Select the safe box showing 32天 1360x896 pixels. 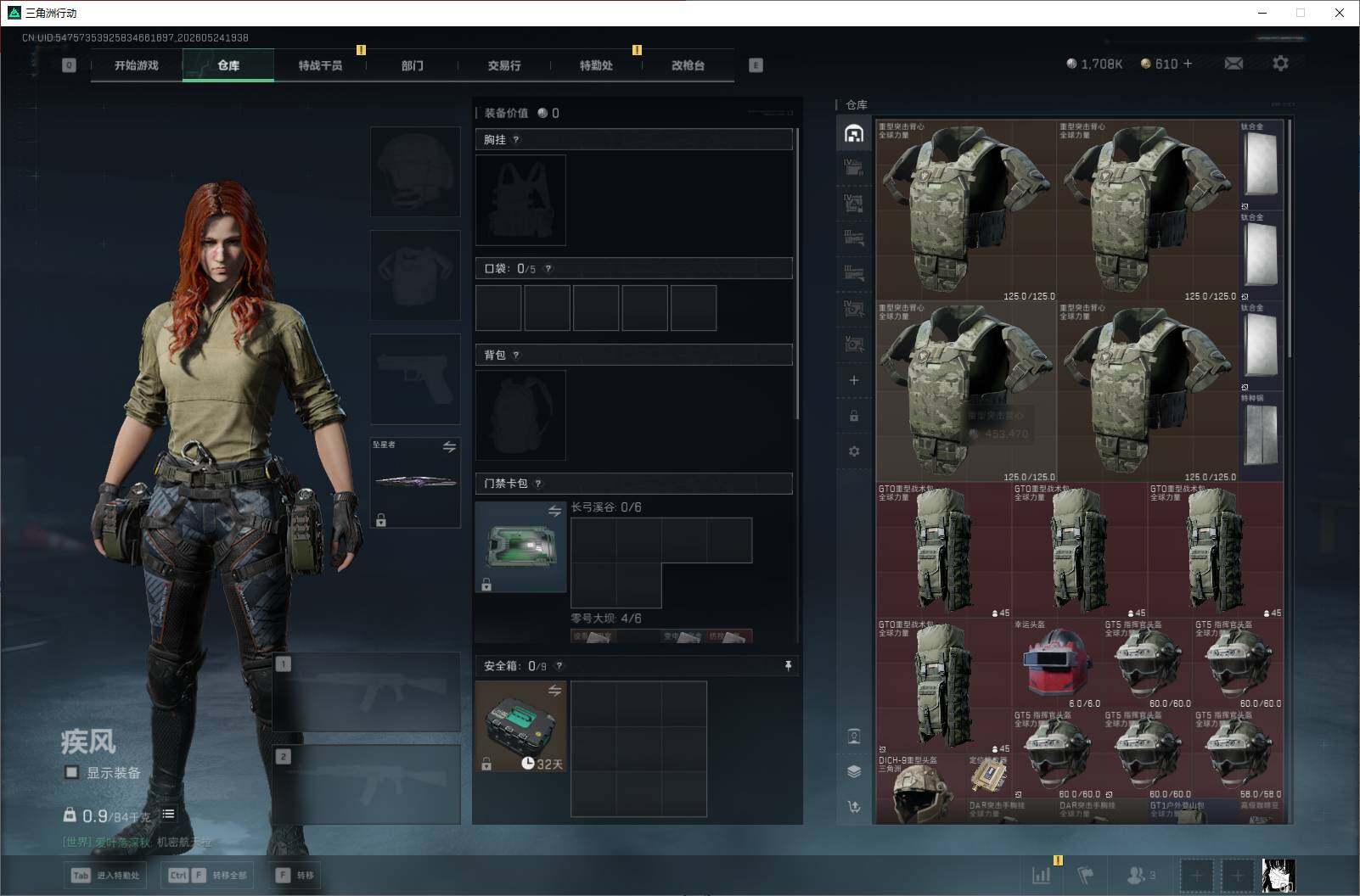pyautogui.click(x=520, y=726)
